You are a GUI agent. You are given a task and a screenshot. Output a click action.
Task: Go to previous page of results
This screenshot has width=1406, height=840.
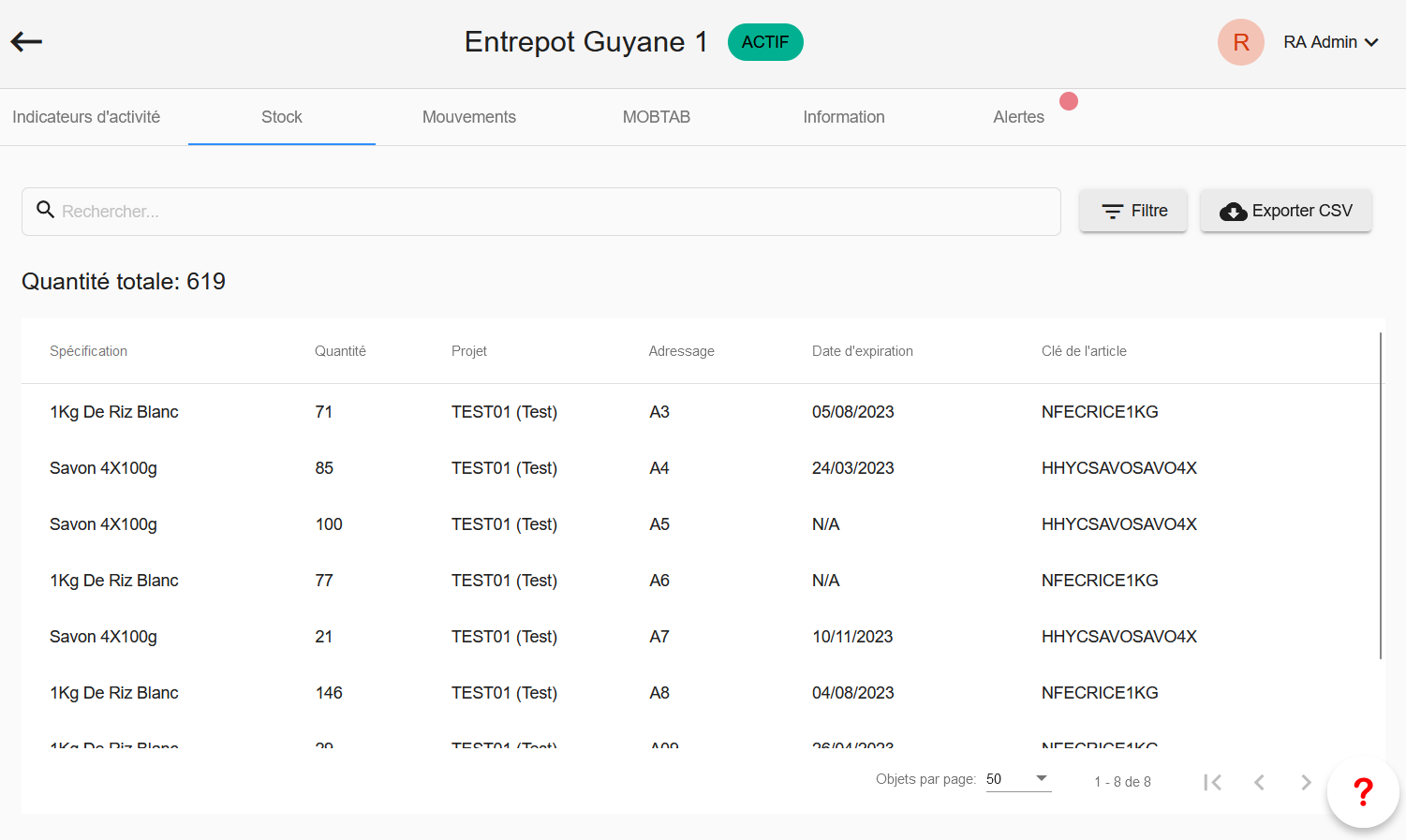pyautogui.click(x=1259, y=782)
